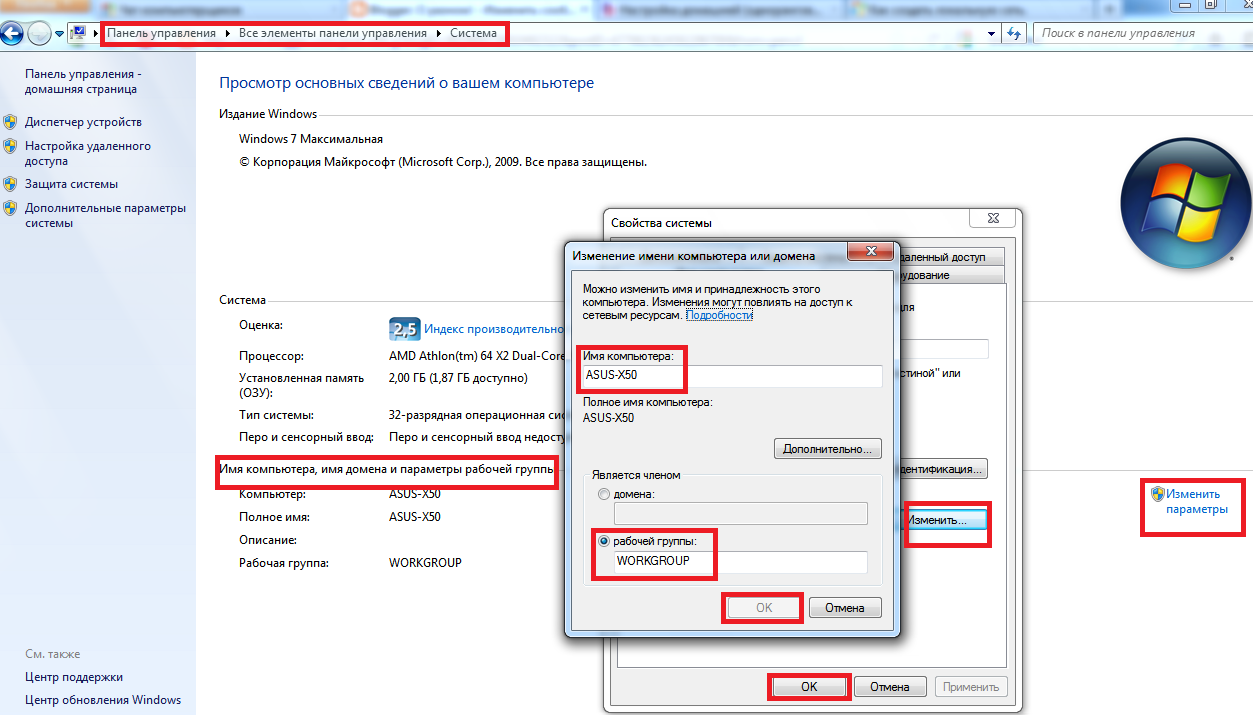This screenshot has height=715, width=1253.
Task: Click the Windows 7 Максимальная edition text
Action: click(x=311, y=139)
